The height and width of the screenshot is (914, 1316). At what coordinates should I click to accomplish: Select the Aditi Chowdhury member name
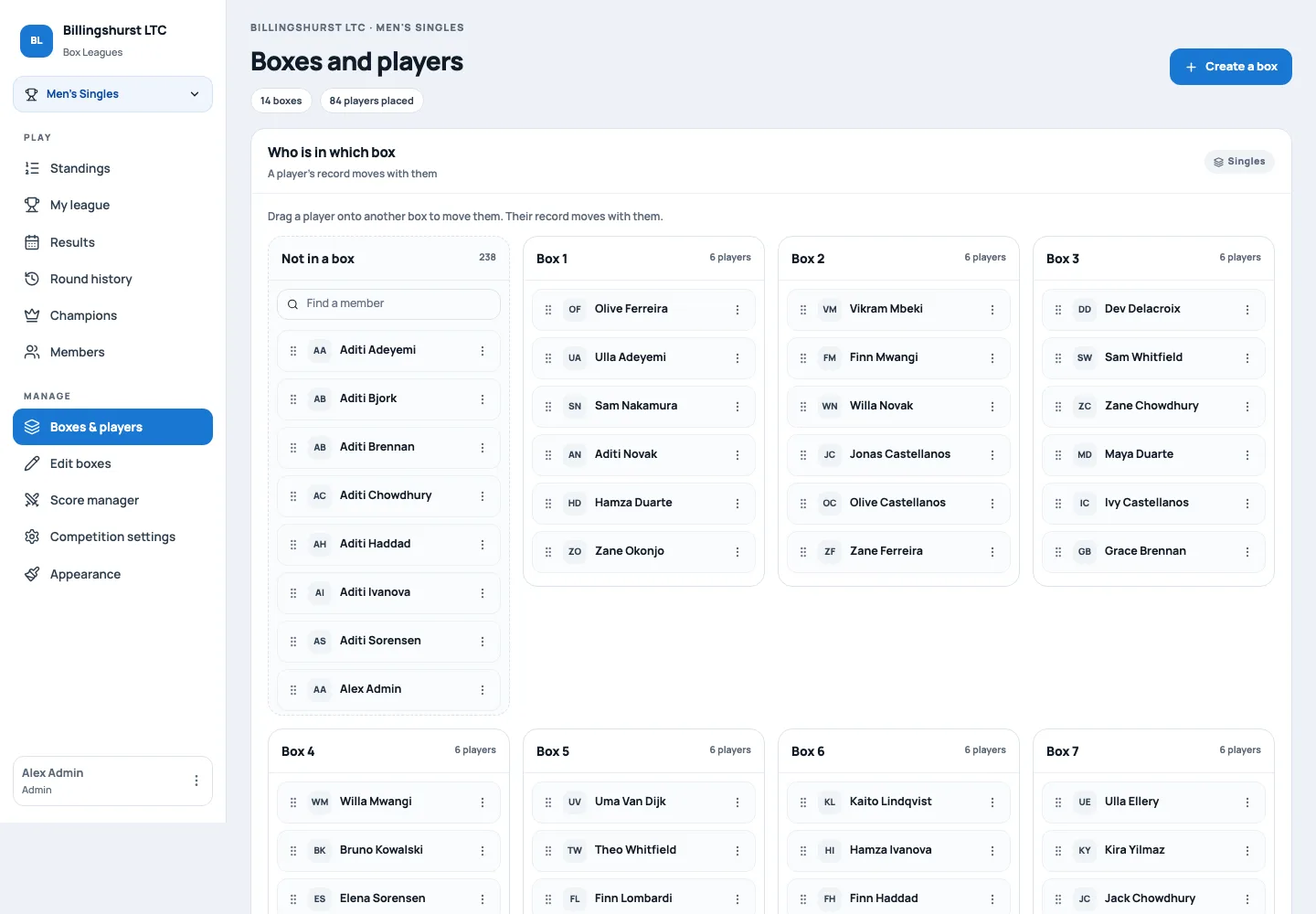(386, 495)
